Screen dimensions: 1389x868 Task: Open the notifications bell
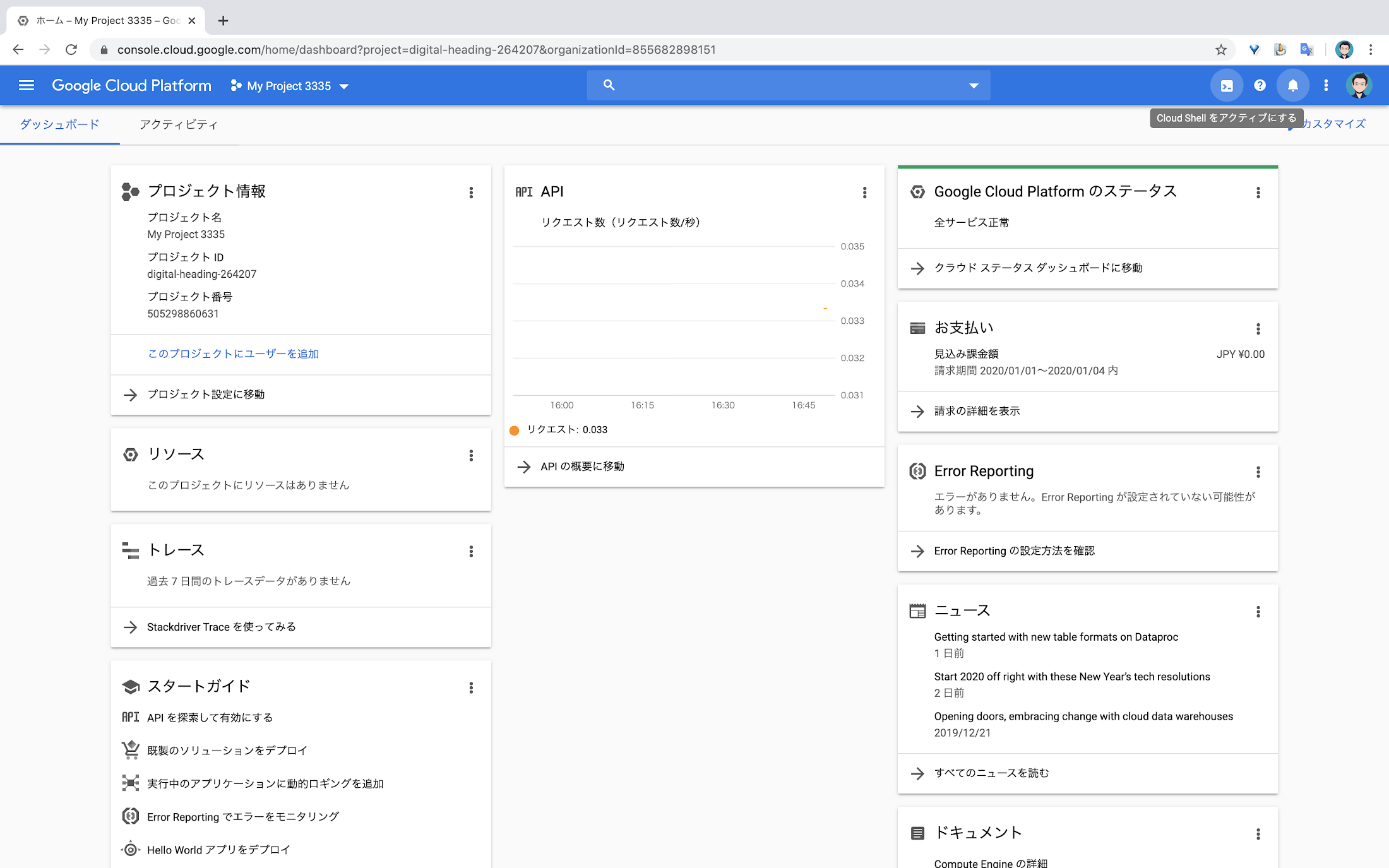1292,85
